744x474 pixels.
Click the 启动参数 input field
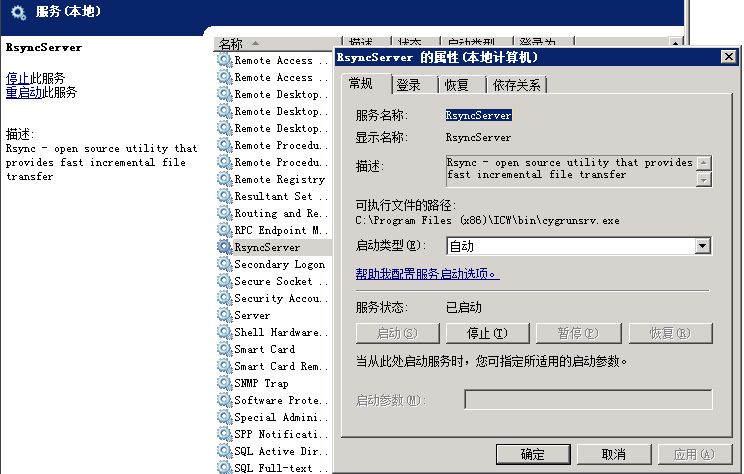coord(588,400)
